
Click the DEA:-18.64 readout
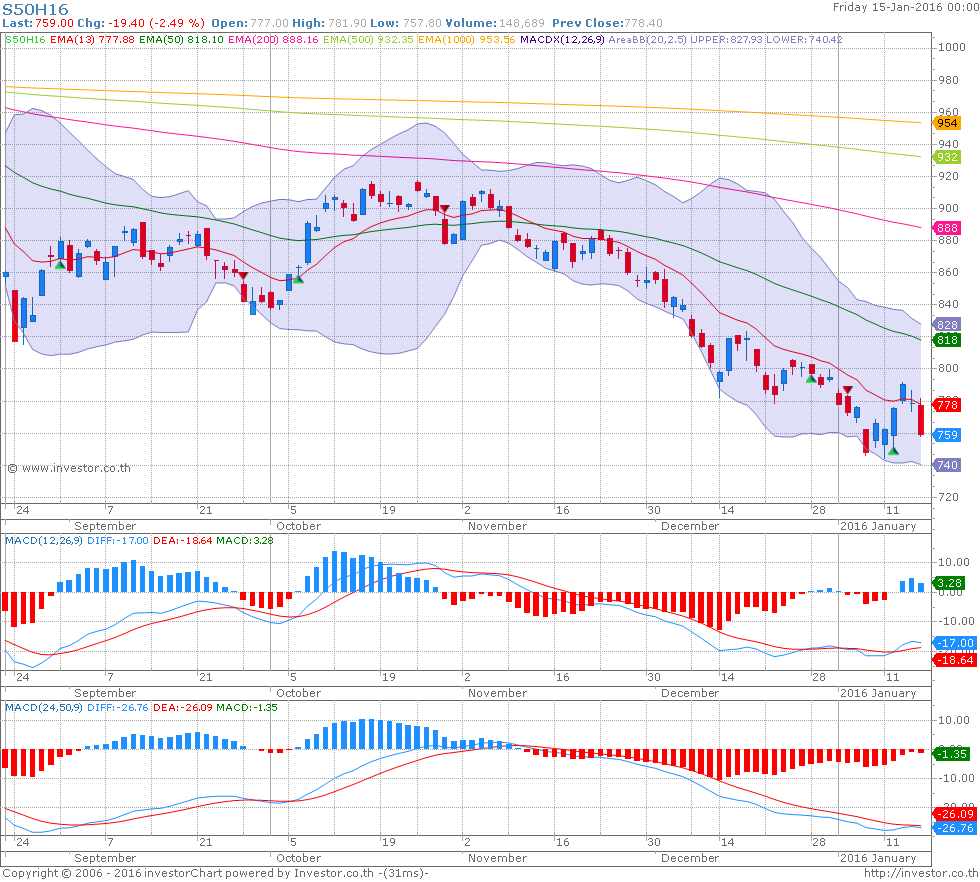coord(182,540)
